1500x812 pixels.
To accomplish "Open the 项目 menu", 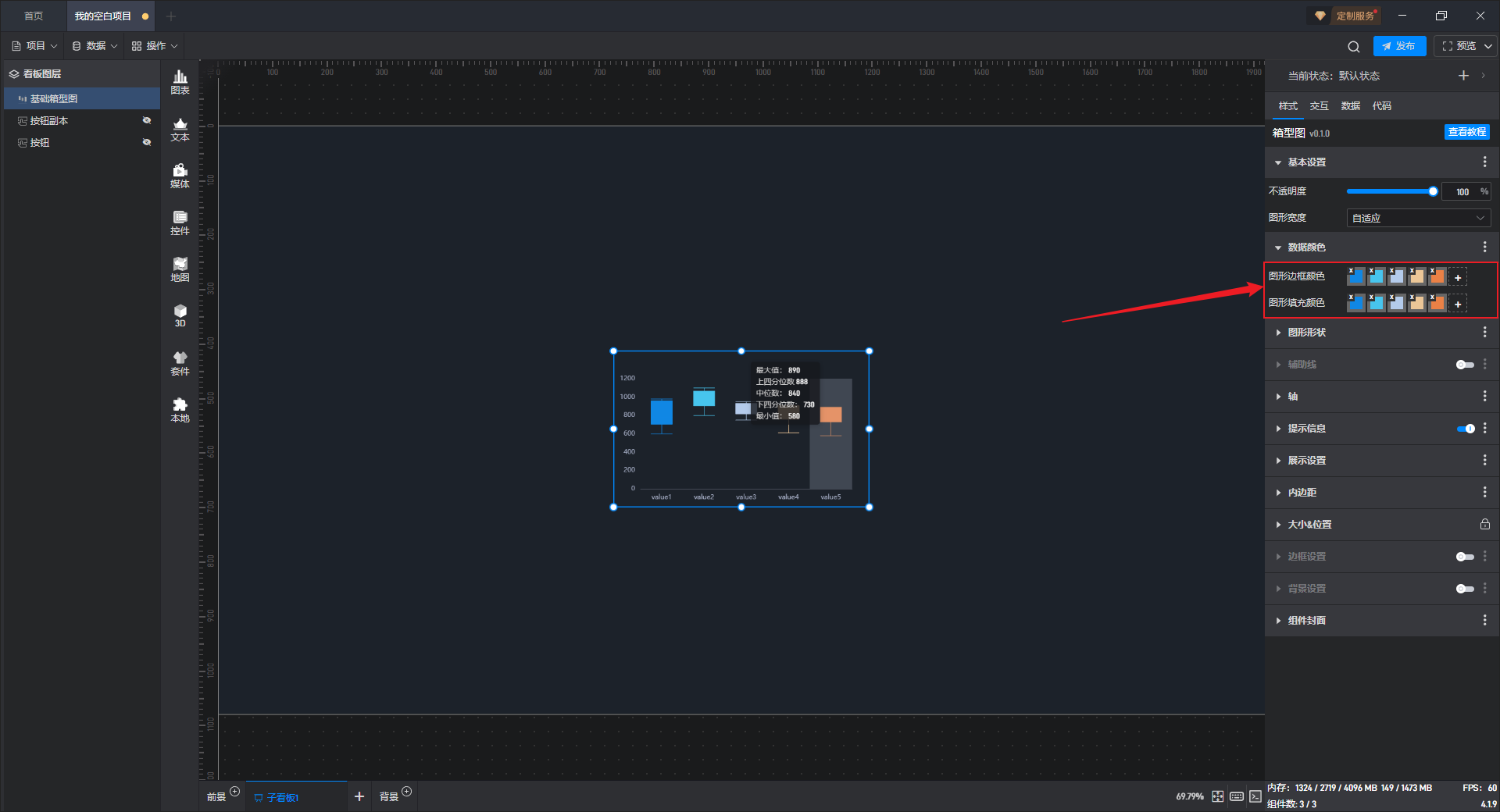I will [x=34, y=46].
